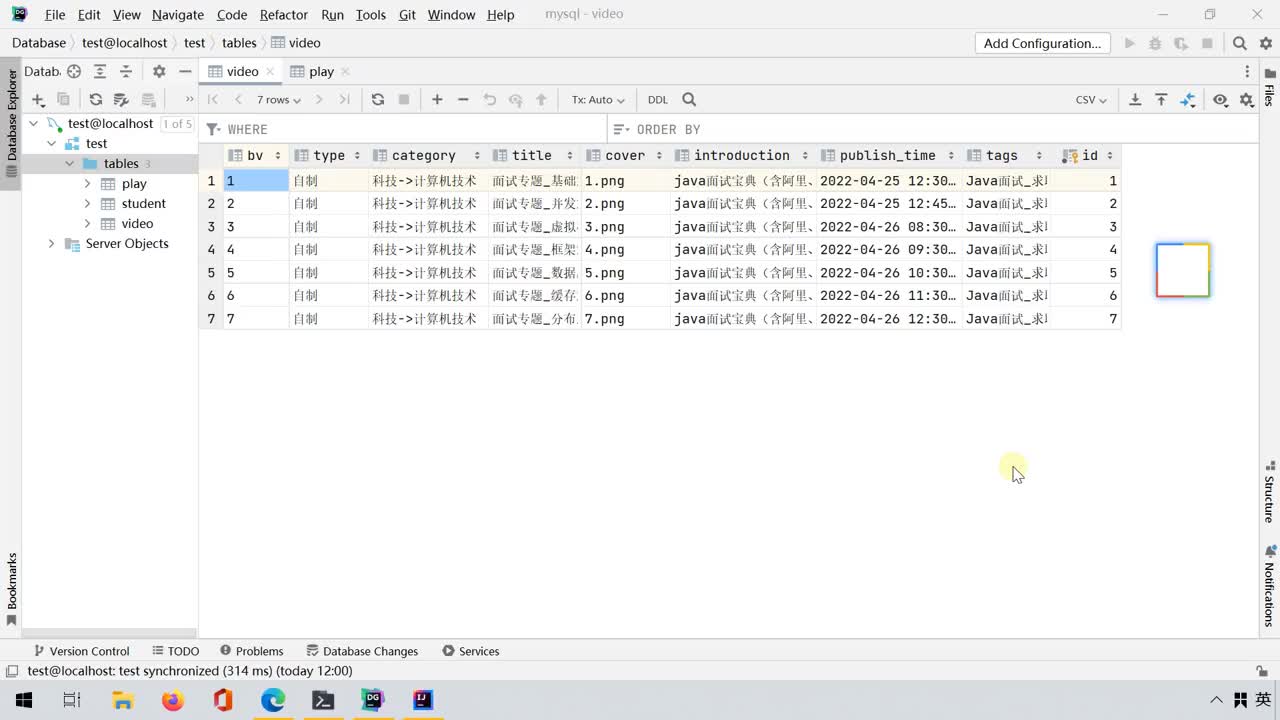Open Data Source Properties wrench icon
Image resolution: width=1280 pixels, height=720 pixels.
coord(122,99)
